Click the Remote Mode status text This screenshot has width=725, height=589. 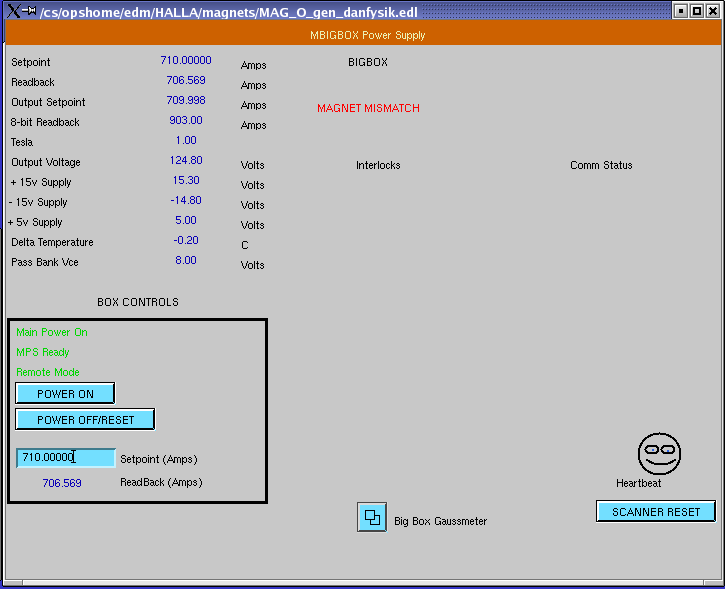coord(48,372)
